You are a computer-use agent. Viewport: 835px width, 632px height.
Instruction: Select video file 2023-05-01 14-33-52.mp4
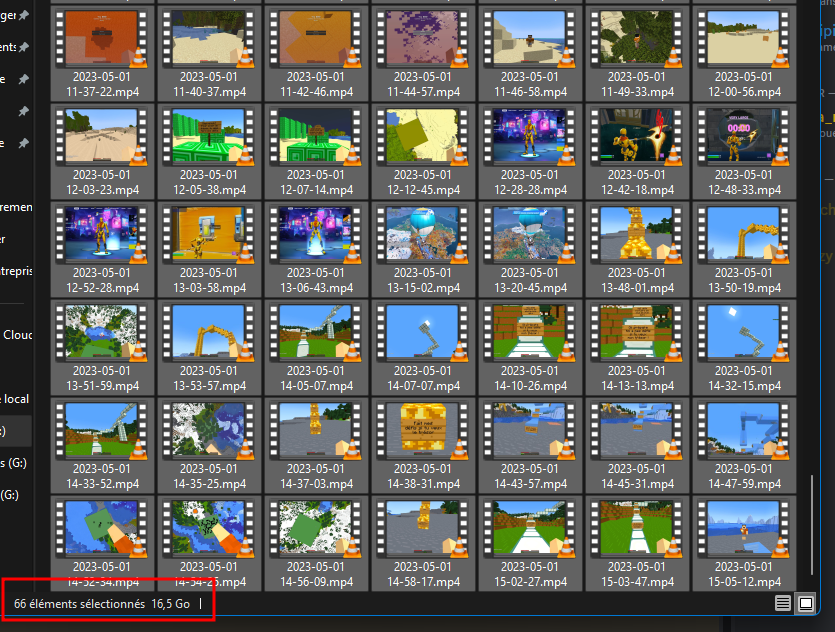click(102, 445)
